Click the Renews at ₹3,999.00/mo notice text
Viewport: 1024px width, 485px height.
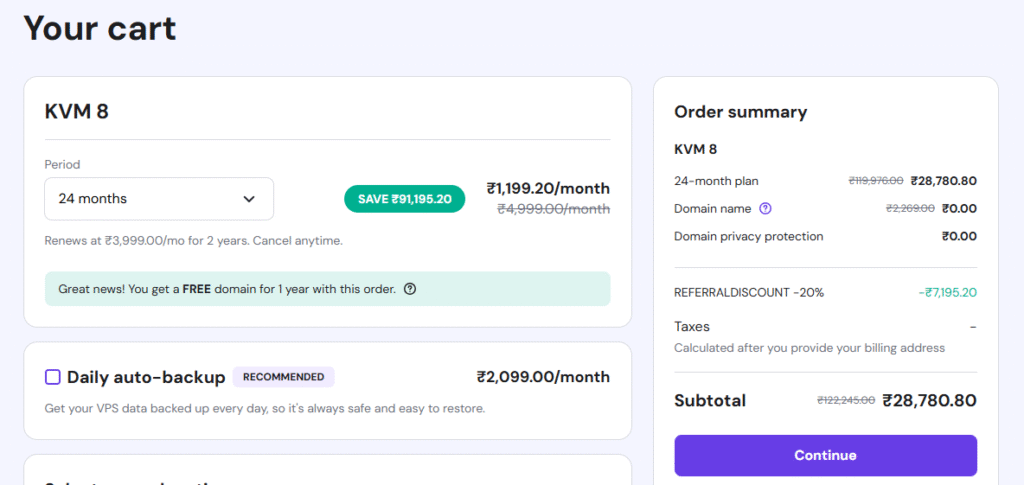click(193, 241)
